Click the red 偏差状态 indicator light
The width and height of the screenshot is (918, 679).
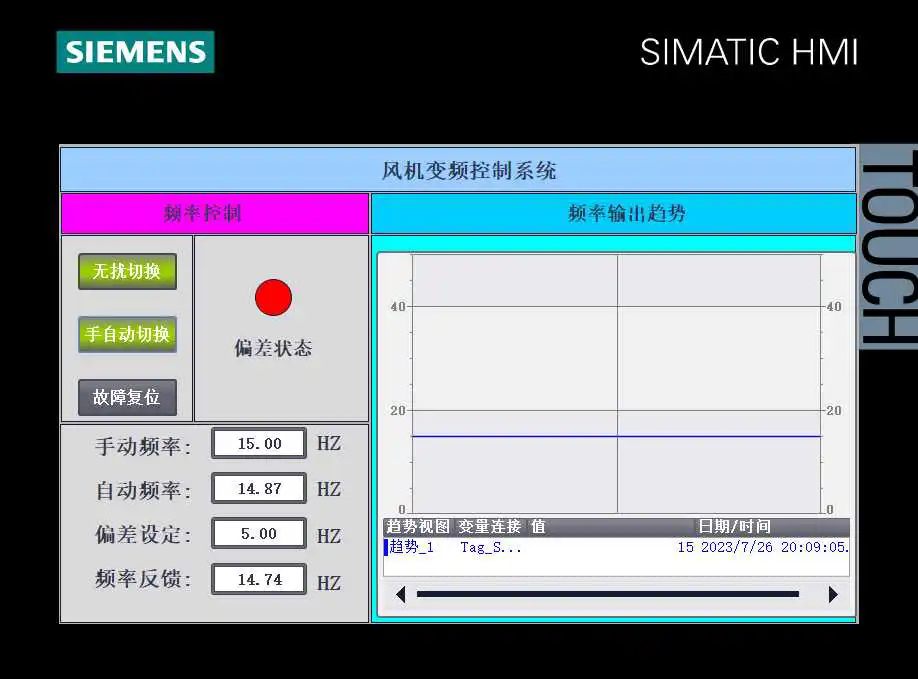[x=273, y=297]
